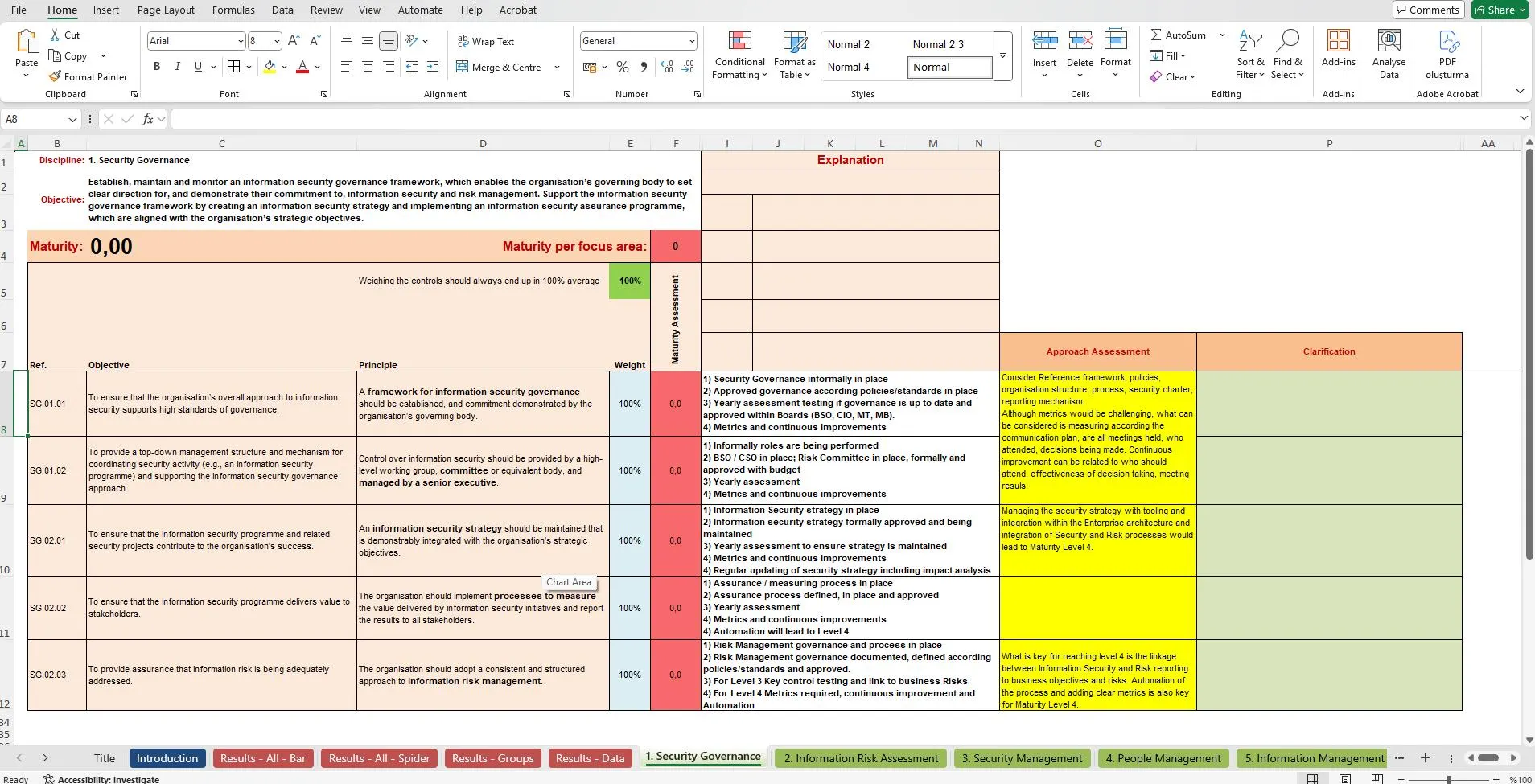Apply the Normal 2 cell style

click(x=849, y=44)
